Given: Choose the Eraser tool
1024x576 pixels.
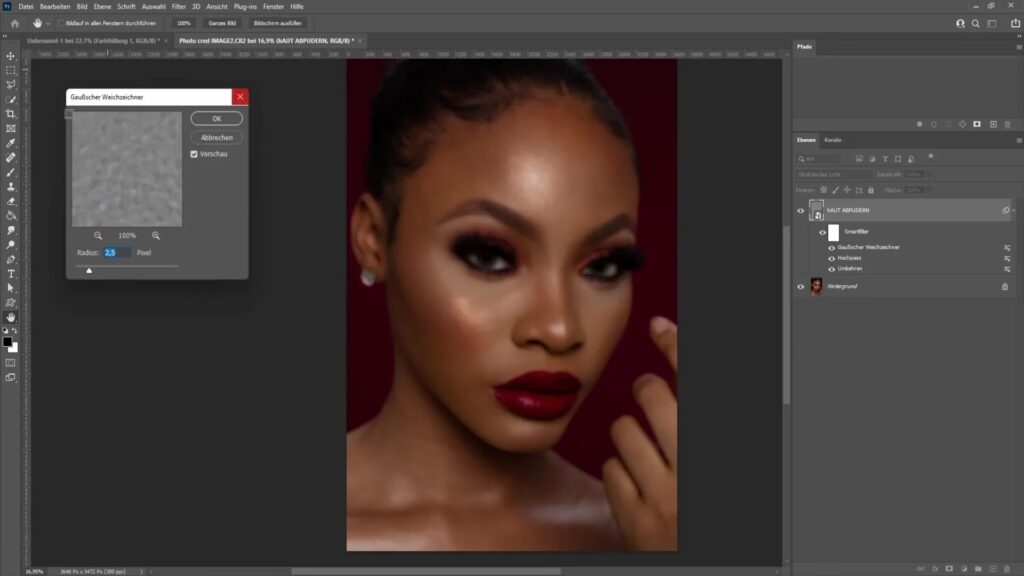Looking at the screenshot, I should pyautogui.click(x=11, y=201).
